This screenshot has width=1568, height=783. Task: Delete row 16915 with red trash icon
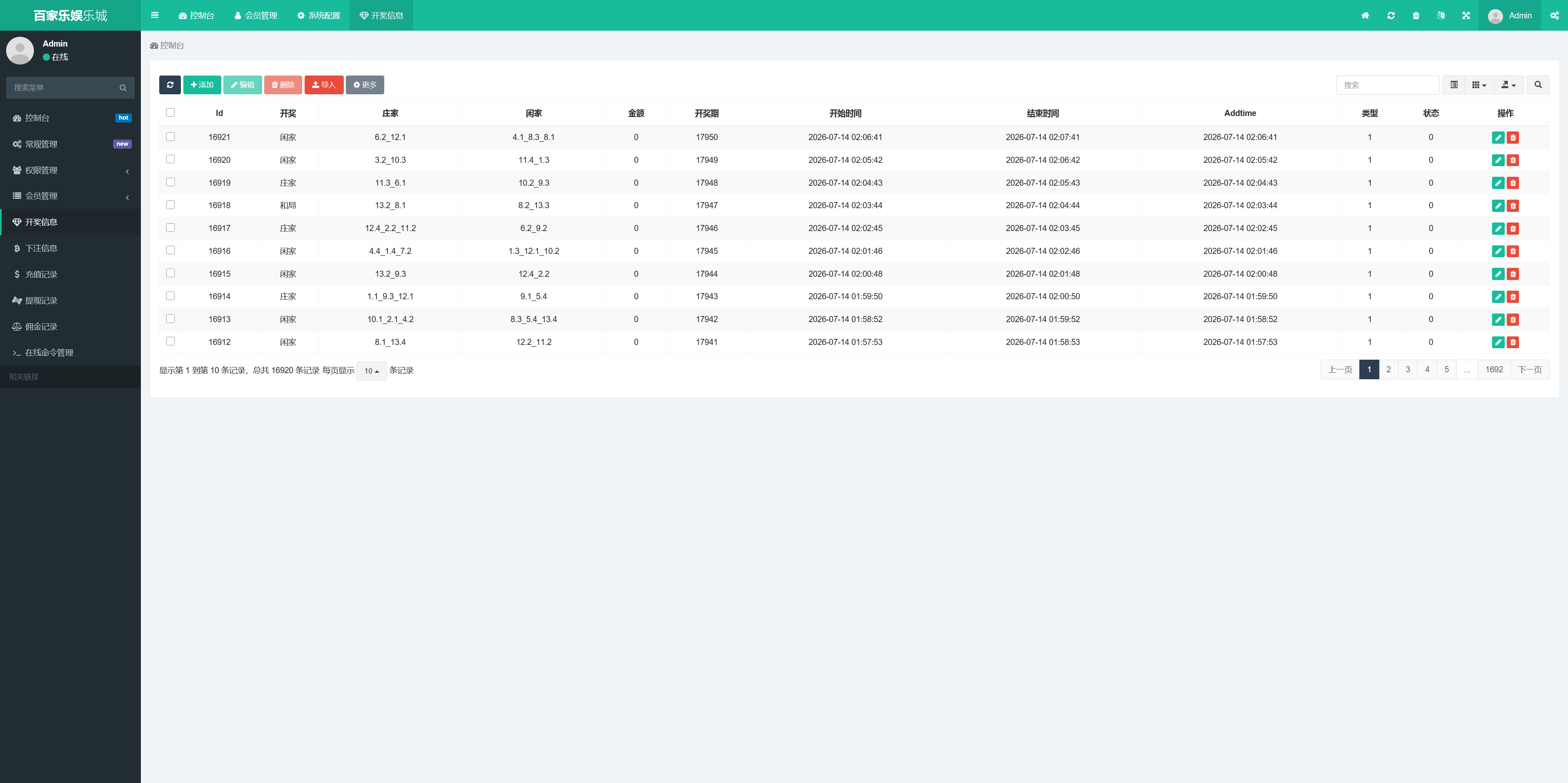click(1512, 274)
